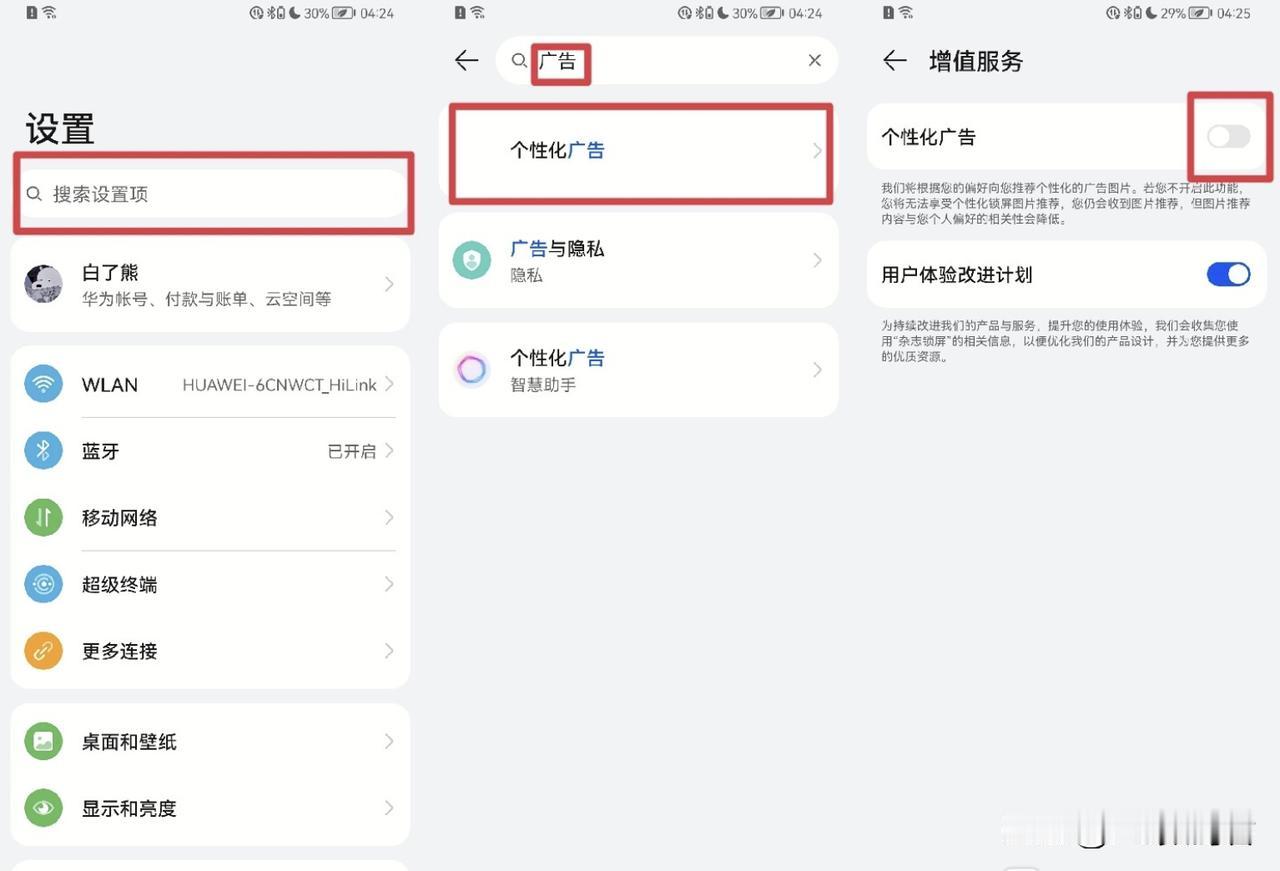Clear search text with the X icon
The height and width of the screenshot is (871, 1280).
point(815,61)
